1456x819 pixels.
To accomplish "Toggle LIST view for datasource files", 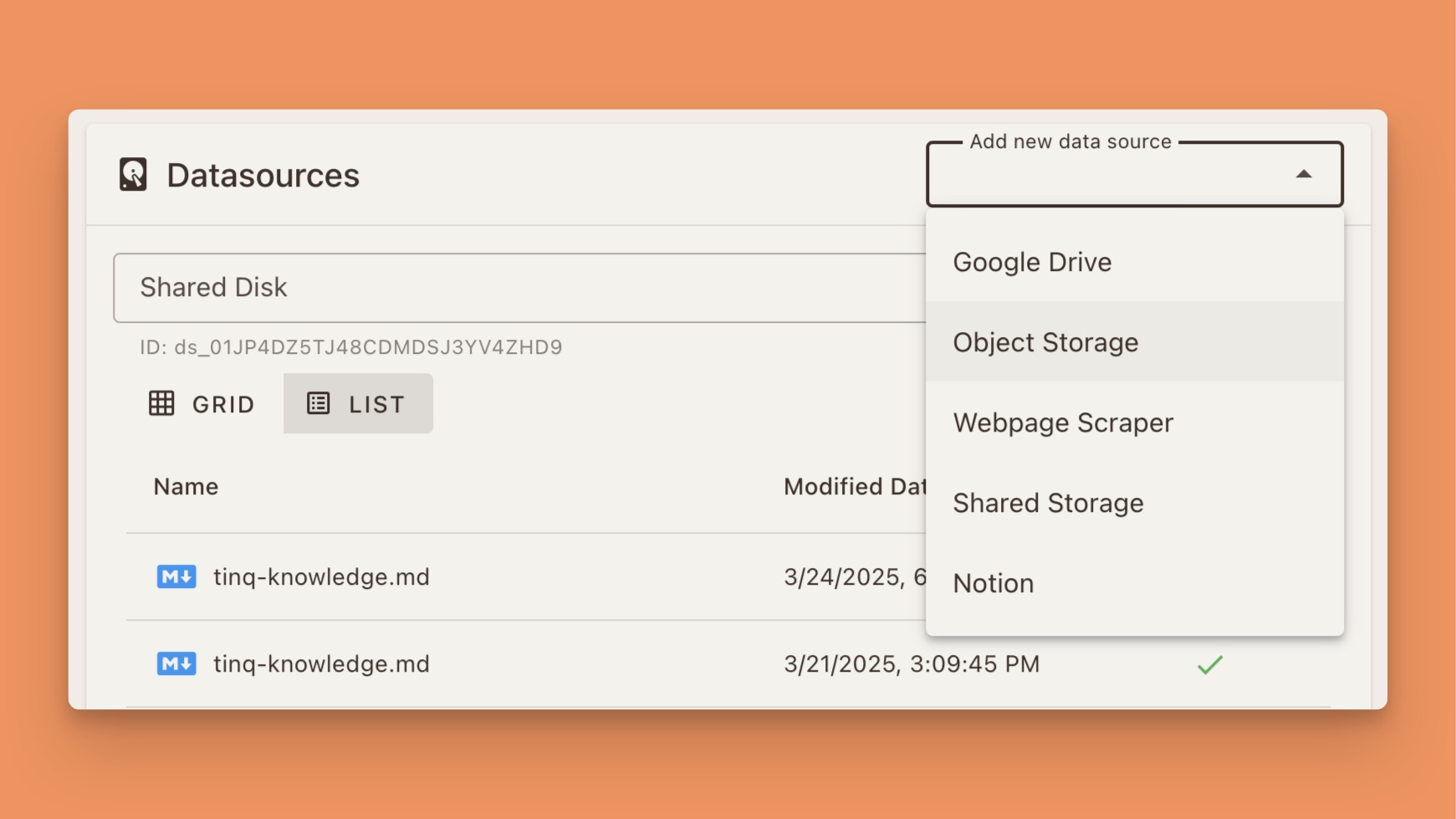I will (x=358, y=403).
